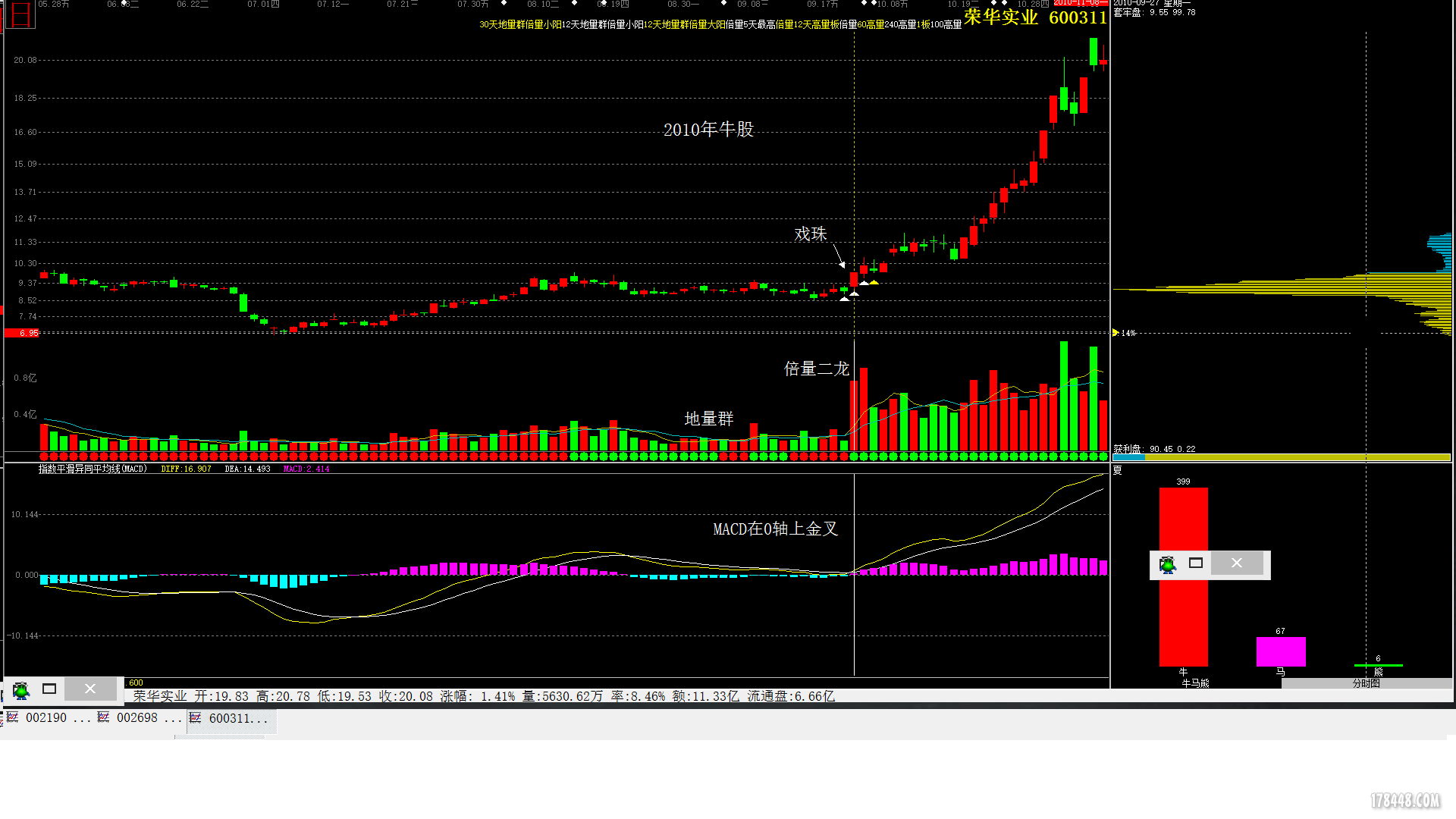Click the stock title 荣华实业 600311

tap(1036, 17)
